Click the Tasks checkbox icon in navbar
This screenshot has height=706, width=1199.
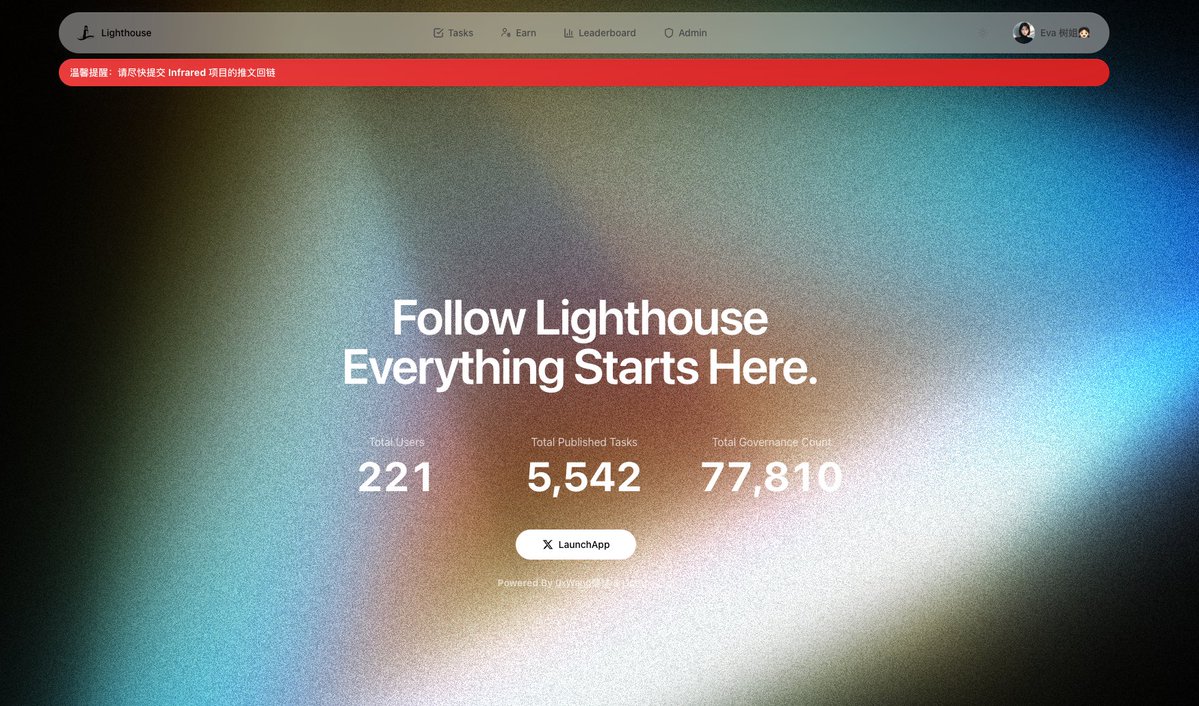tap(438, 33)
